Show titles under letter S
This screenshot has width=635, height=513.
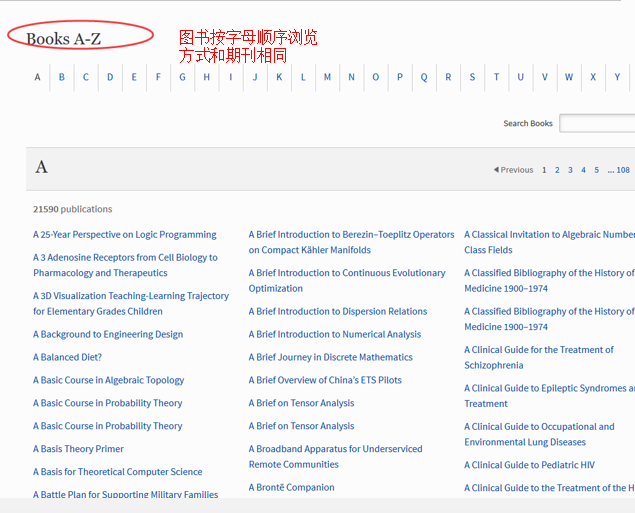point(472,77)
